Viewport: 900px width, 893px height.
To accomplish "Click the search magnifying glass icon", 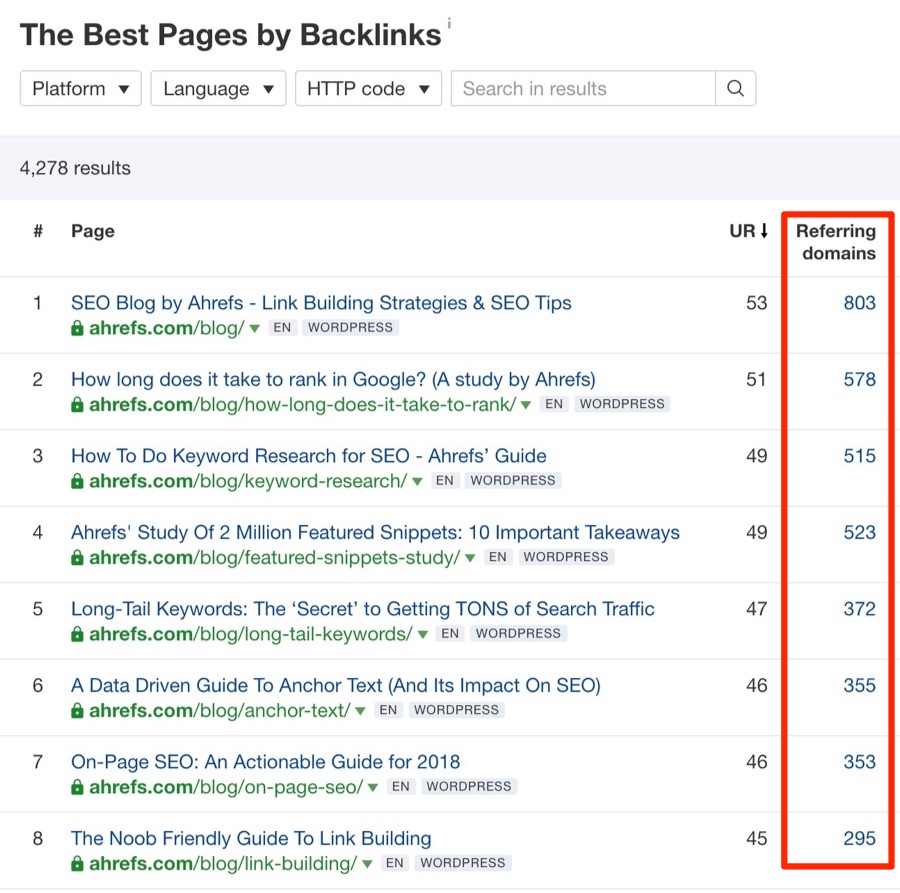I will pos(735,88).
